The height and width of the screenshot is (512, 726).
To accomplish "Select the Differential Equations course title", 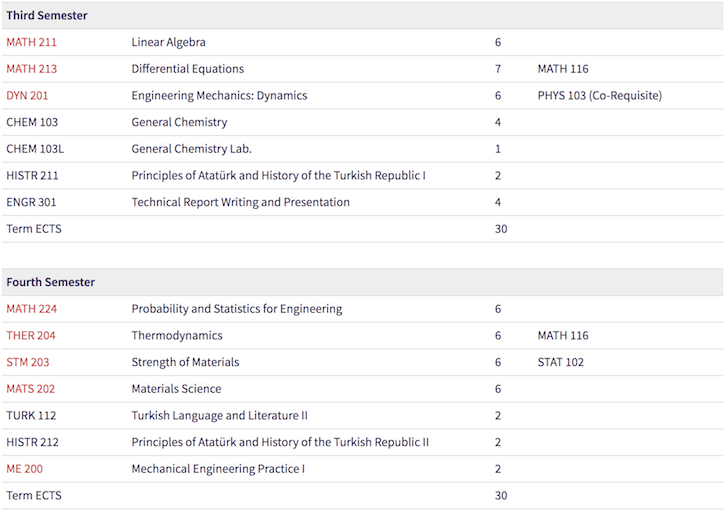I will [188, 69].
